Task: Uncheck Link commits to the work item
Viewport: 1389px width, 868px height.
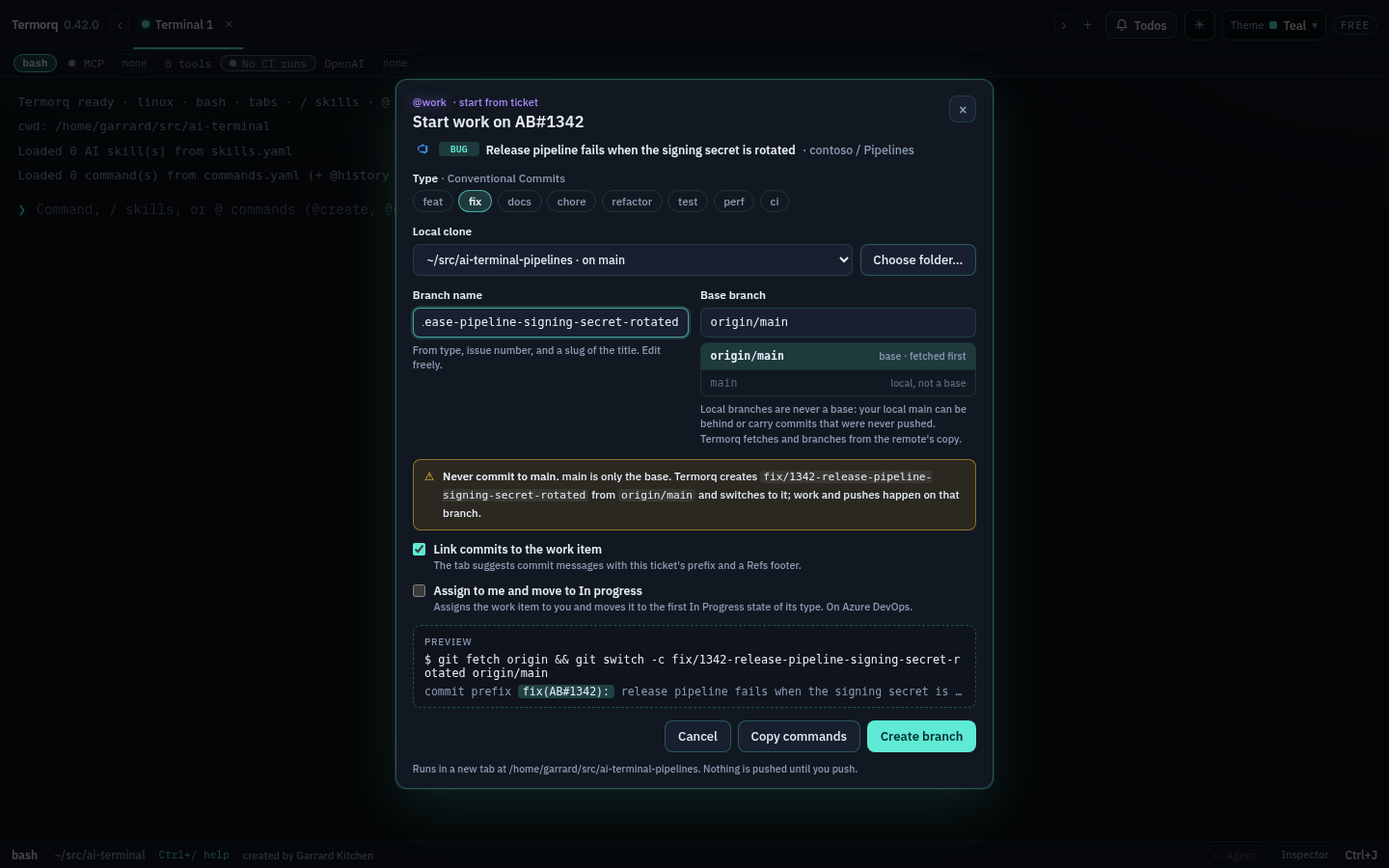Action: [420, 550]
